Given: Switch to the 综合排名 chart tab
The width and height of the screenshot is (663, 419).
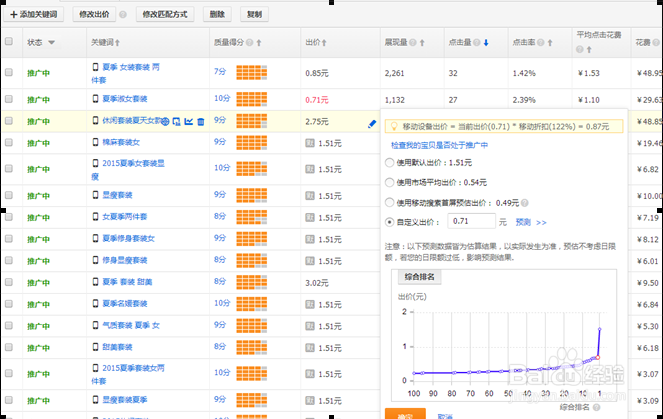Looking at the screenshot, I should click(x=419, y=277).
